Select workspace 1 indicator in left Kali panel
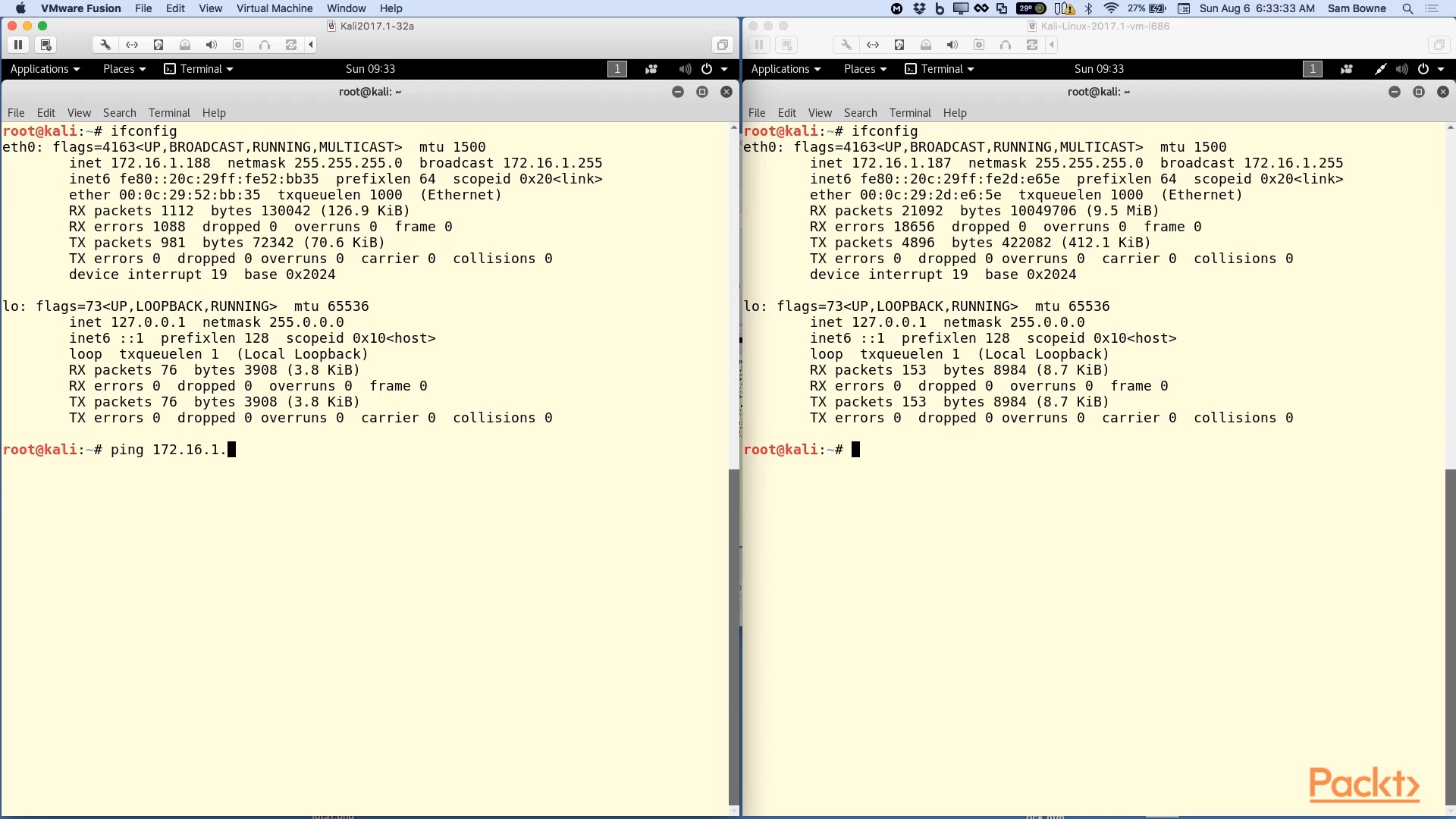Screen dimensions: 1456x819 click(617, 69)
